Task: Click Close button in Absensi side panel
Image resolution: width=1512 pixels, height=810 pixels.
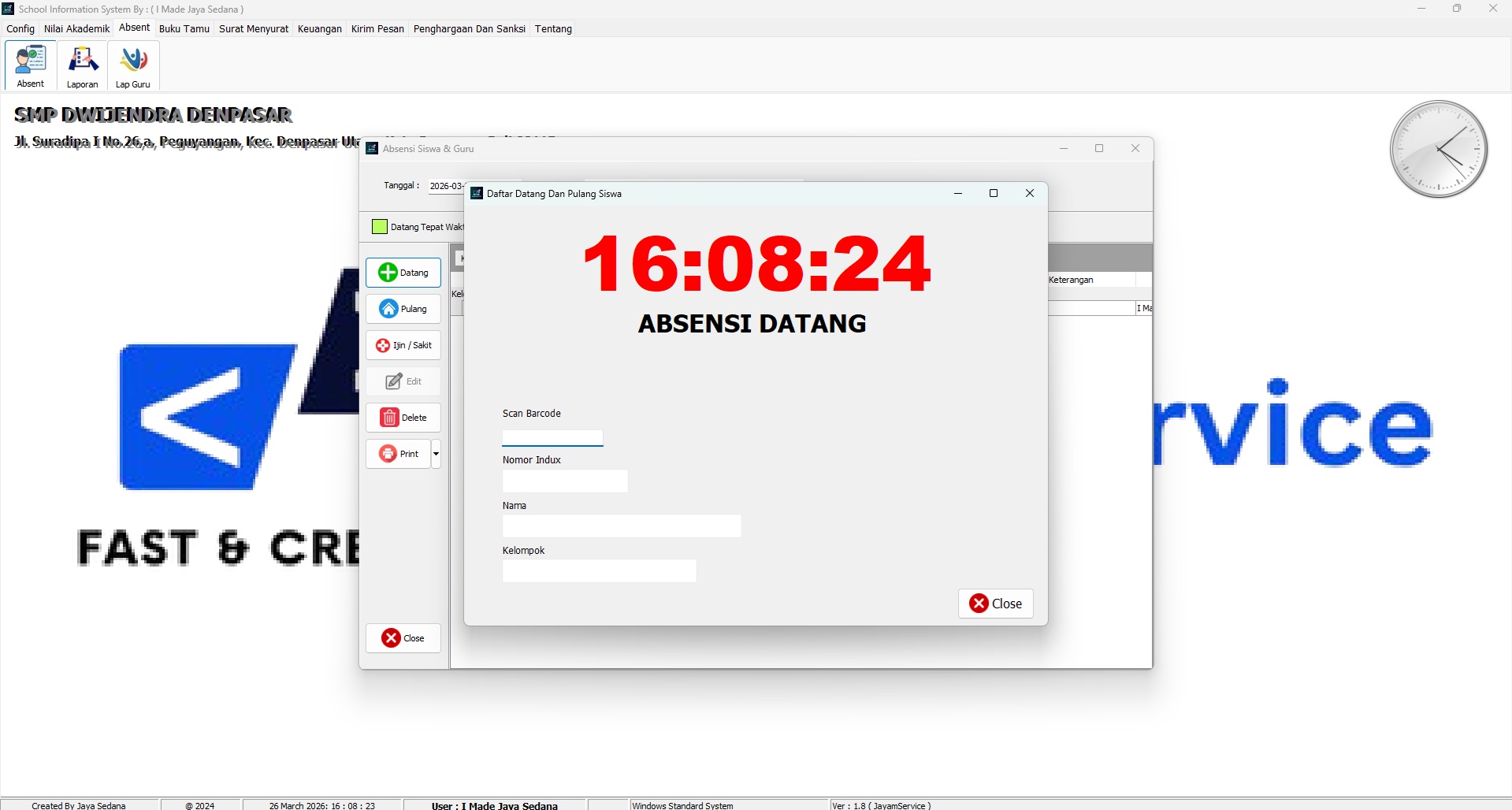Action: [403, 638]
